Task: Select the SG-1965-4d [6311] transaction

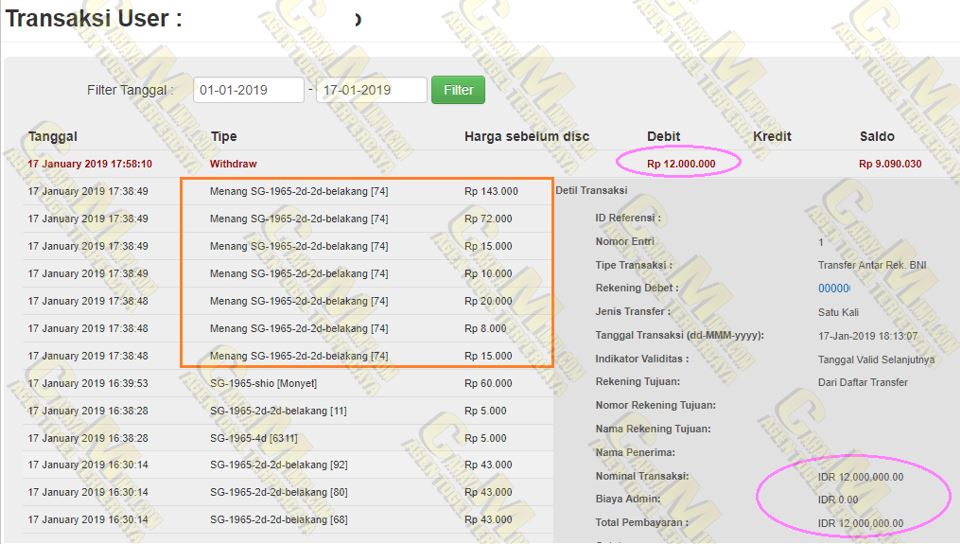Action: pyautogui.click(x=253, y=438)
